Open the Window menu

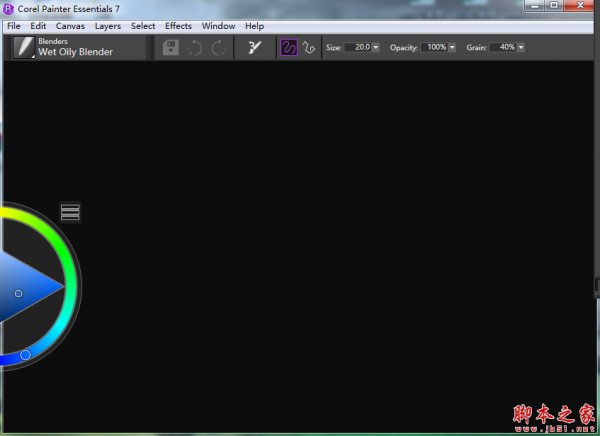218,26
